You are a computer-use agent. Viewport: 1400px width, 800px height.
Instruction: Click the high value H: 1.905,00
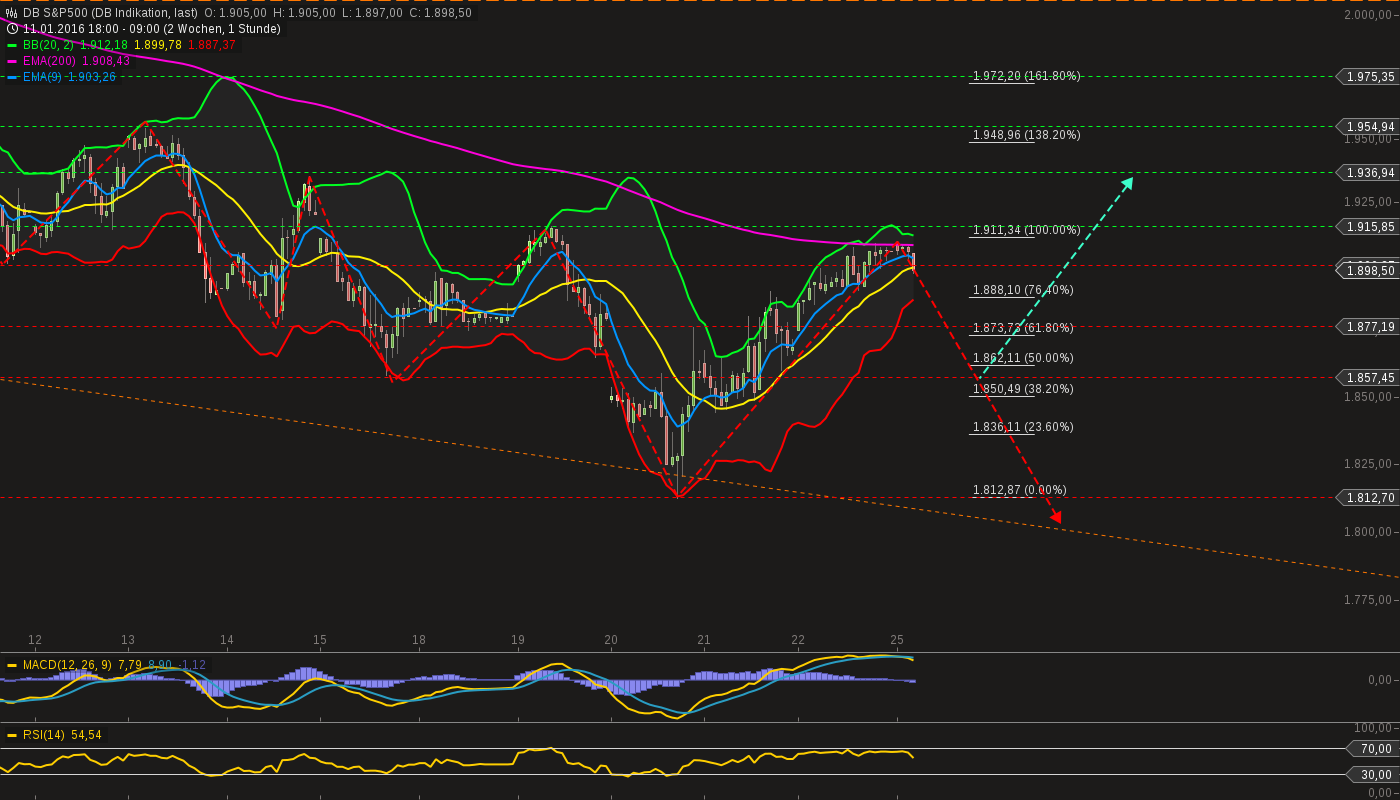point(305,13)
